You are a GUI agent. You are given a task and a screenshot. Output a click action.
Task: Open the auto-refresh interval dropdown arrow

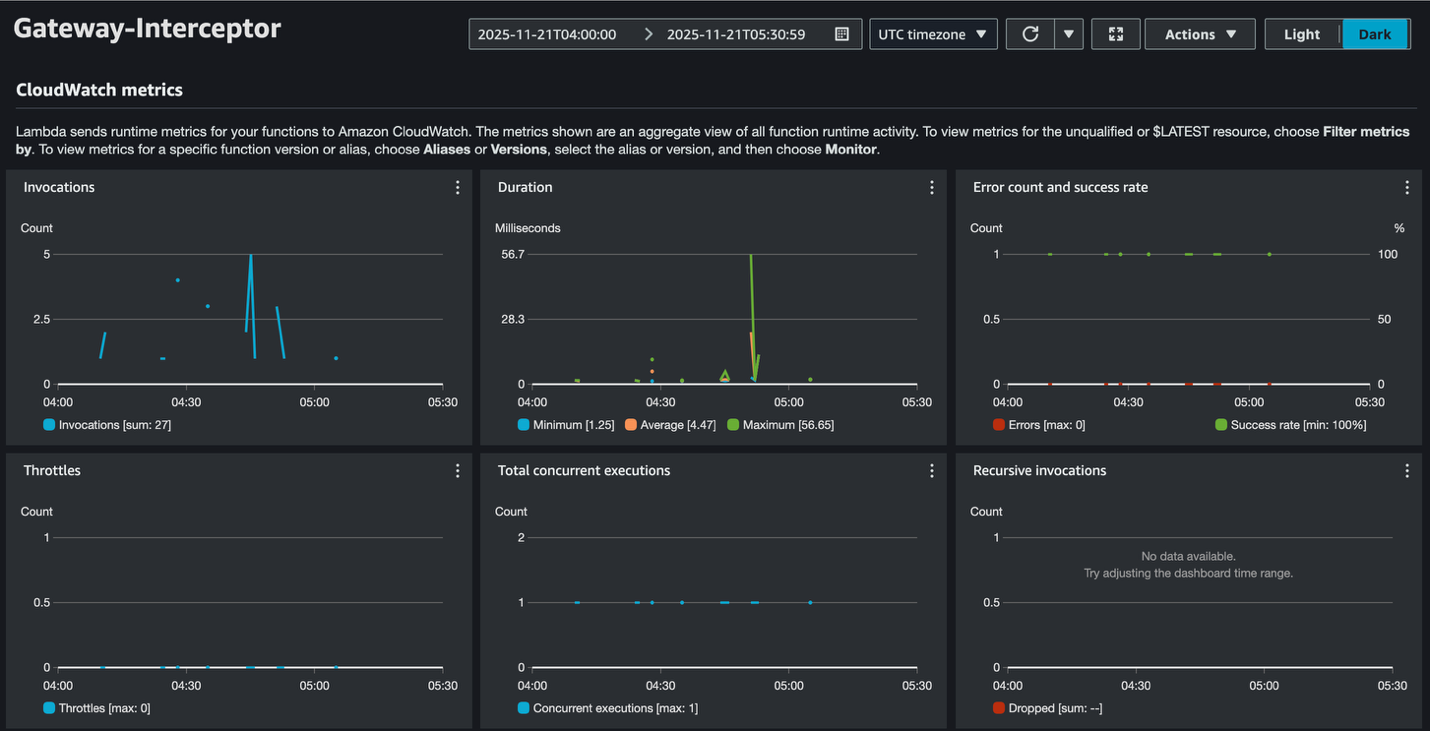pyautogui.click(x=1068, y=34)
